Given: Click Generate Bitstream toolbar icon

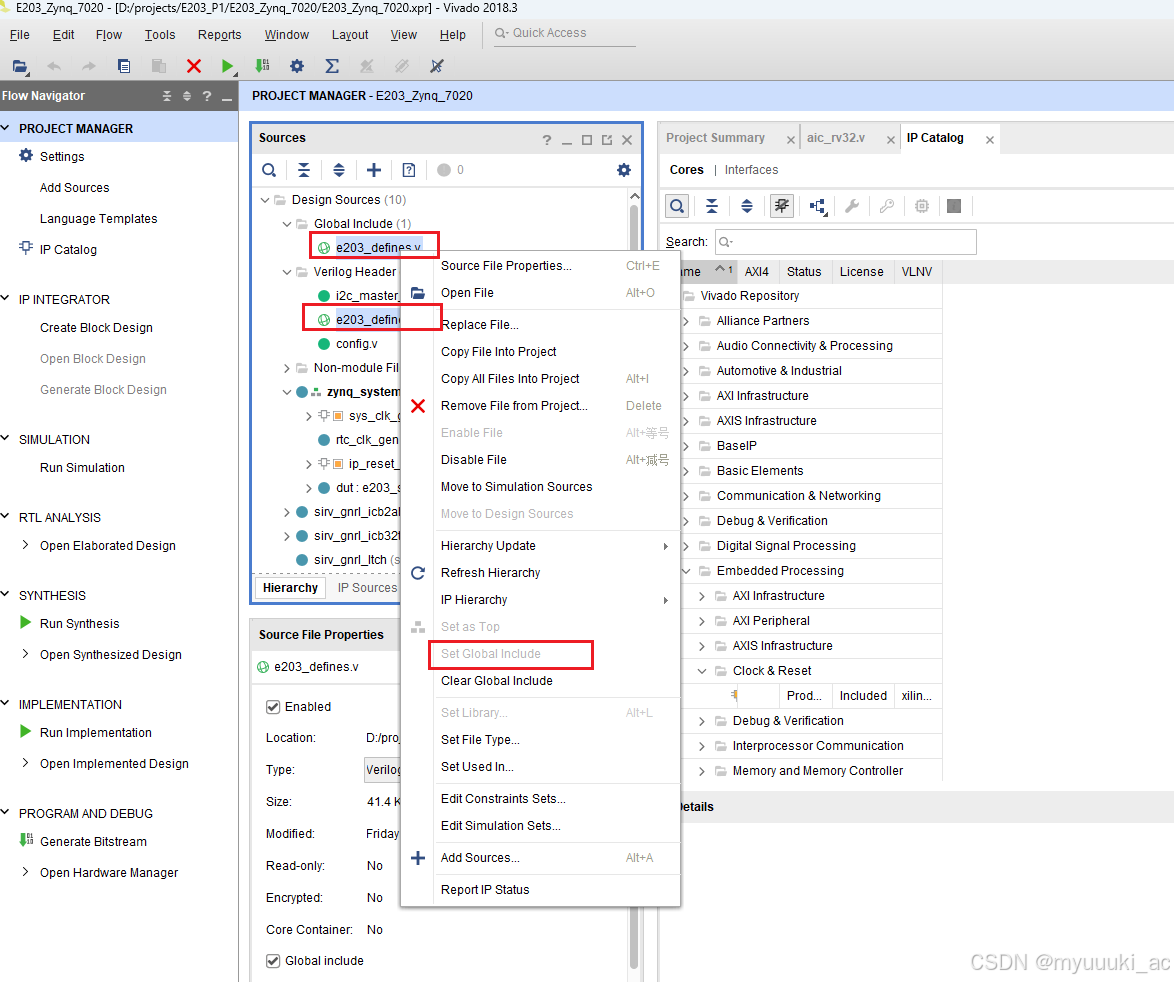Looking at the screenshot, I should coord(262,66).
